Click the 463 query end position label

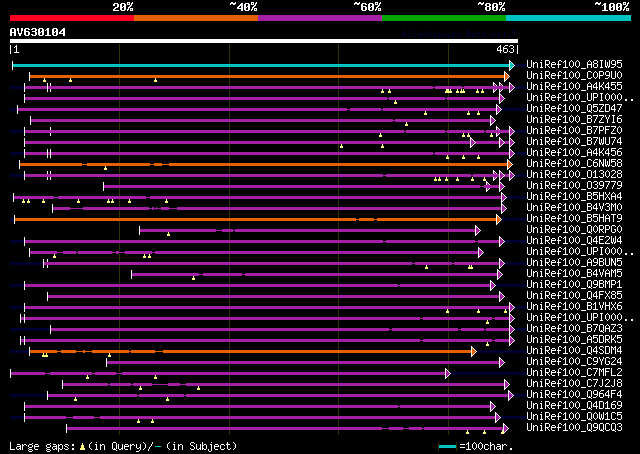[x=505, y=49]
